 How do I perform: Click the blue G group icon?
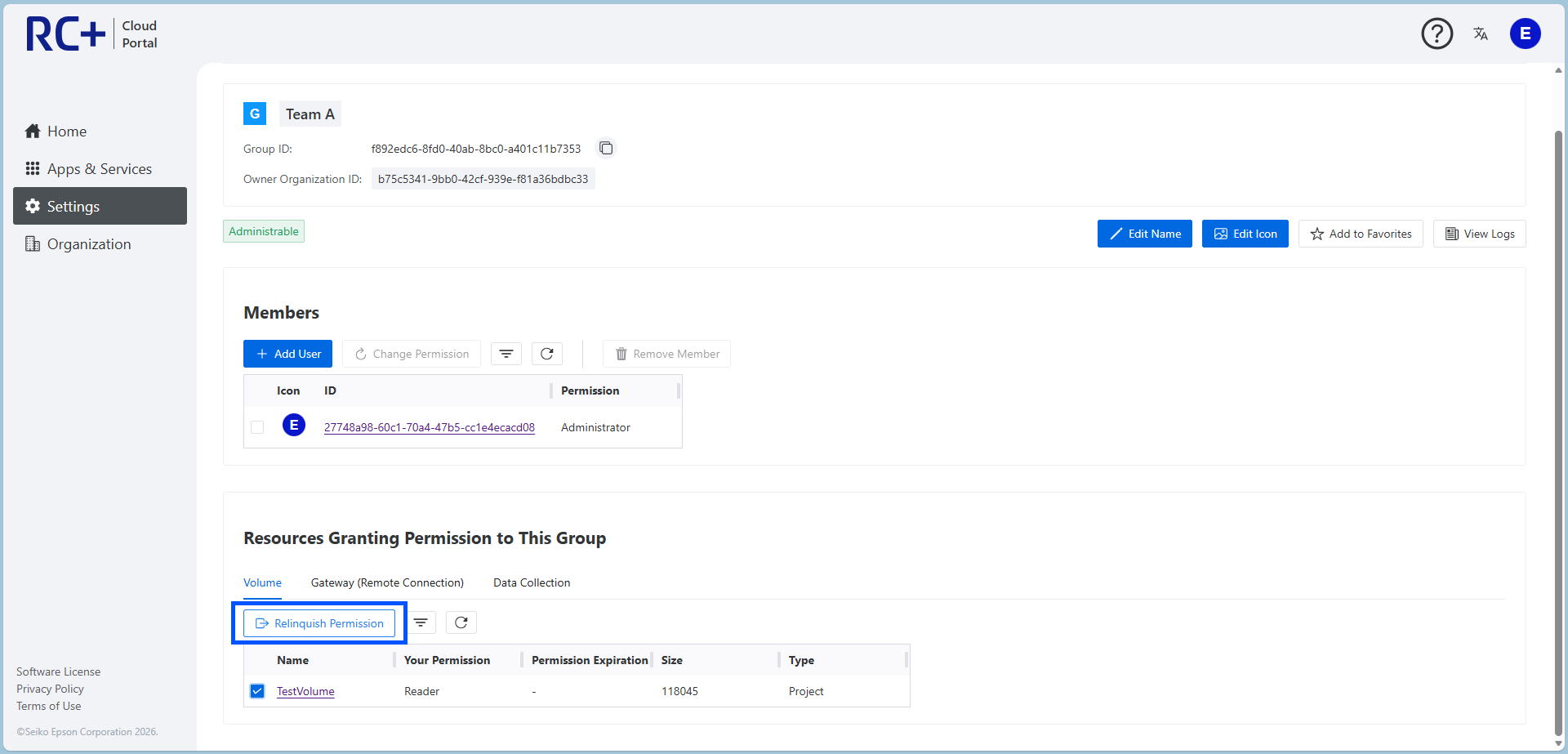[x=255, y=114]
